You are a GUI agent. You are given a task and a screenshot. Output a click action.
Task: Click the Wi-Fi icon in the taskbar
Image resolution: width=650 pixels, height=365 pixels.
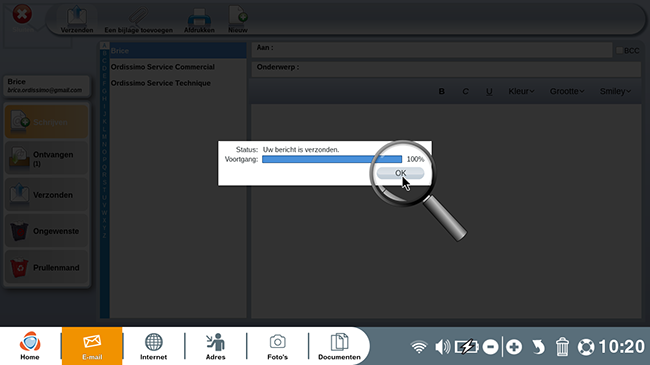419,347
